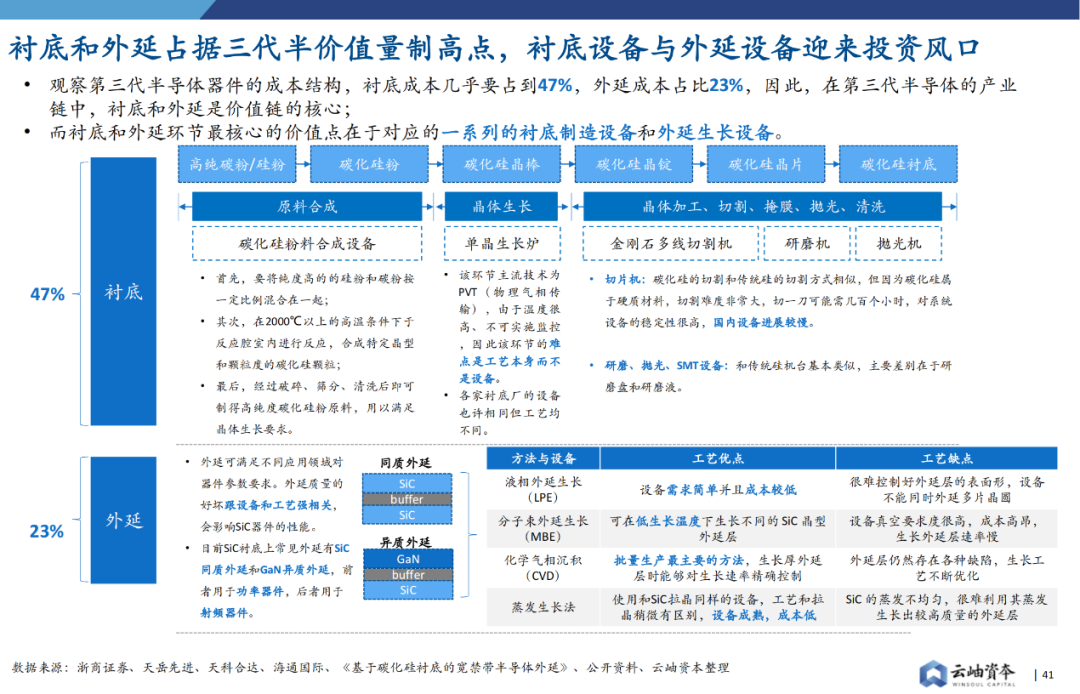Select the 碳化硅粉 flow box
1080x694 pixels.
pos(369,164)
